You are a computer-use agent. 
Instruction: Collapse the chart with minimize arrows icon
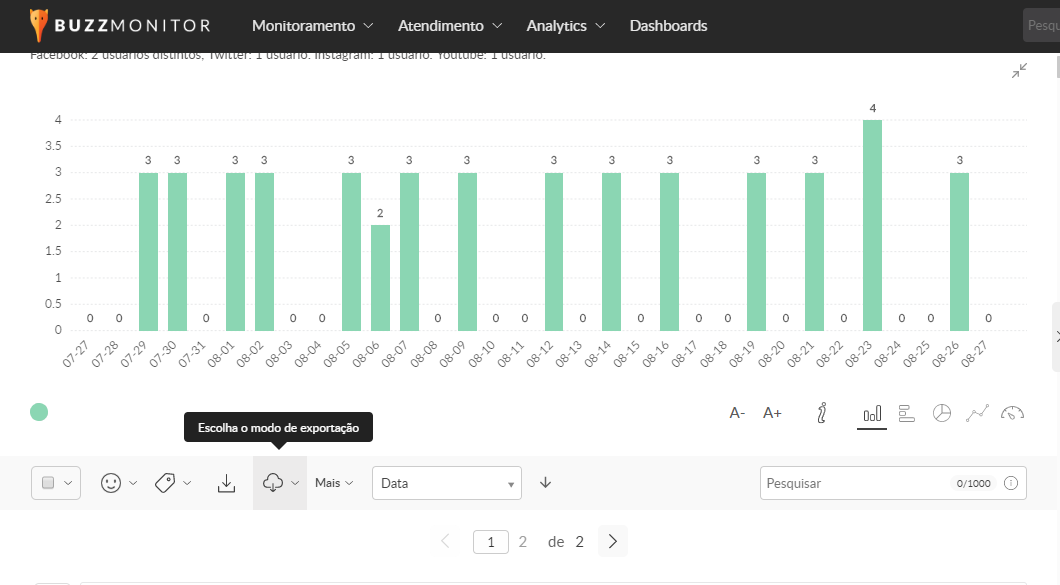coord(1019,71)
